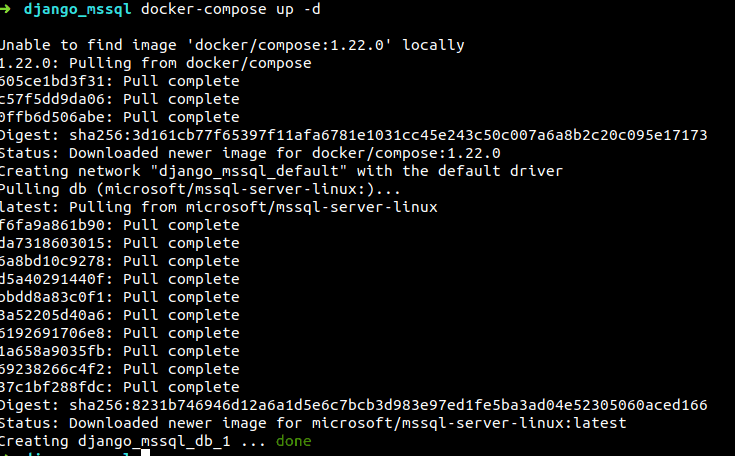Click the f6fa9a861b90 Pull complete line

pyautogui.click(x=120, y=225)
